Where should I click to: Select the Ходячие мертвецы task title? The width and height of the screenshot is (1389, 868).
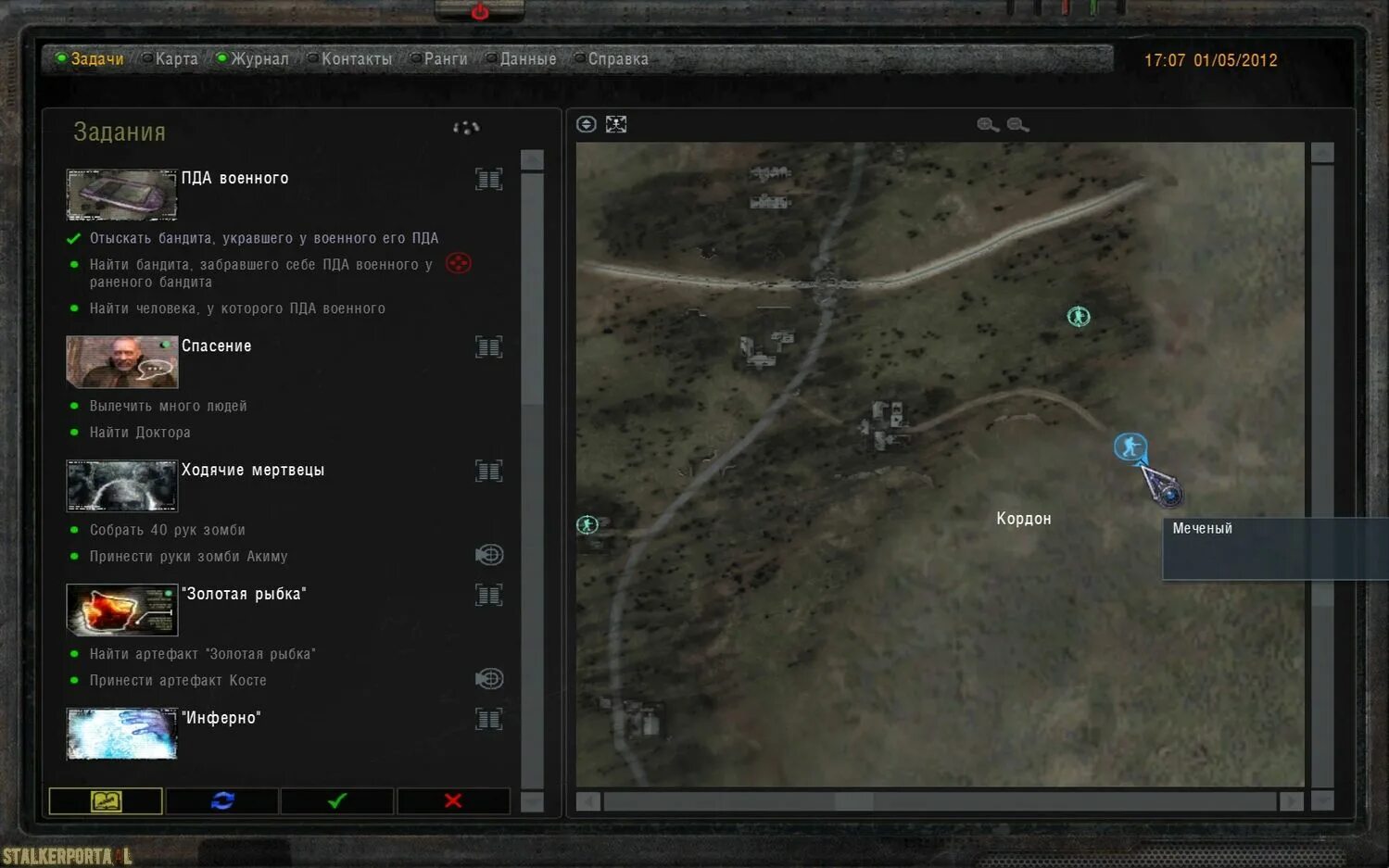click(253, 470)
